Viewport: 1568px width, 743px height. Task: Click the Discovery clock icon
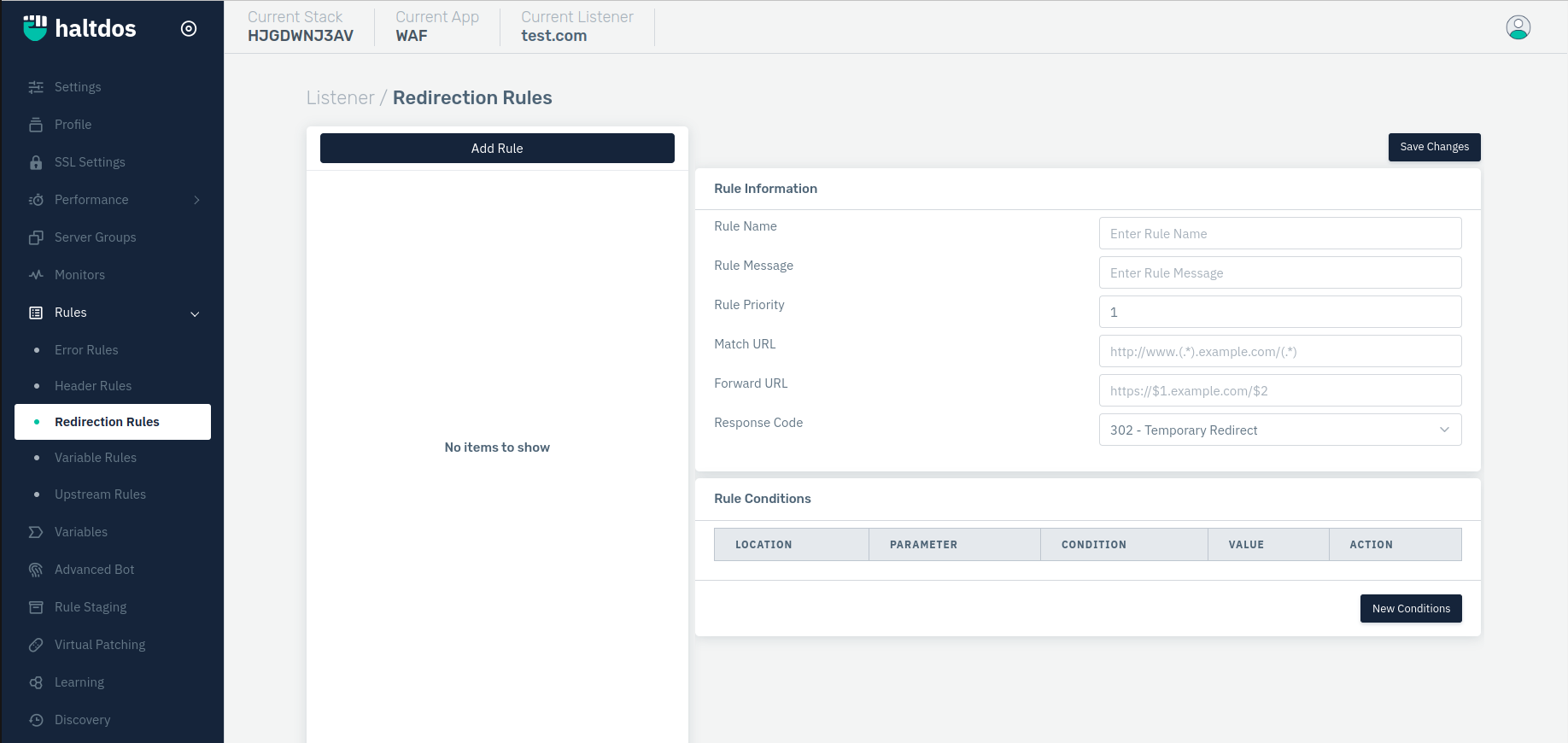tap(36, 720)
